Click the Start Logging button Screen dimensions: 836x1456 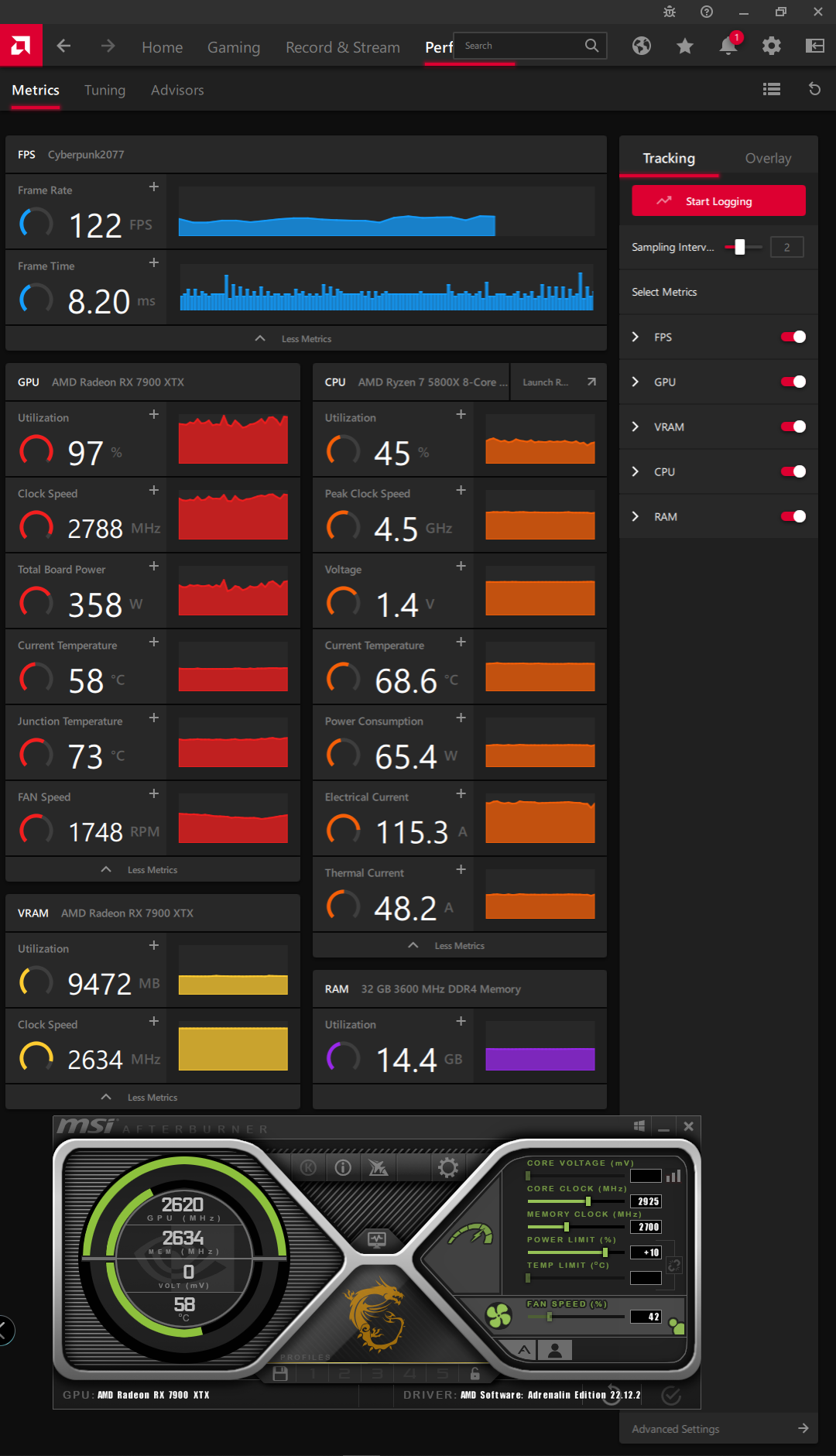[x=718, y=201]
